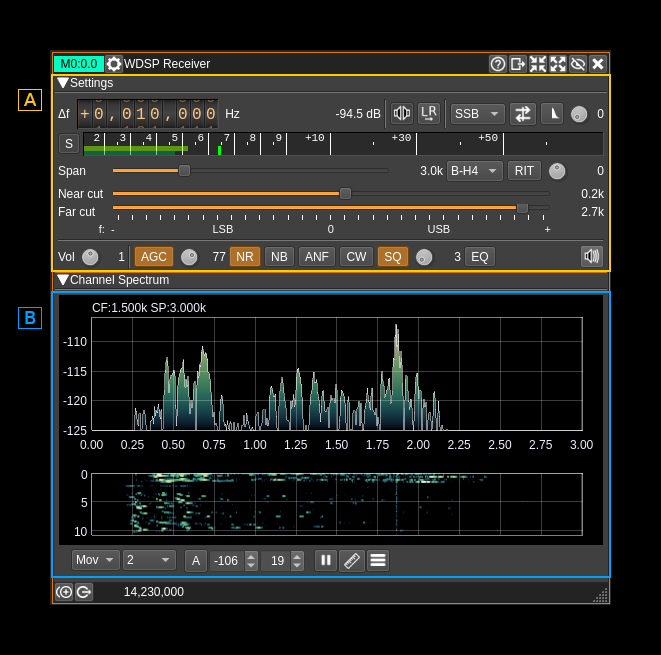Open the B-H4 FFT window dropdown
The image size is (661, 655).
click(x=475, y=171)
